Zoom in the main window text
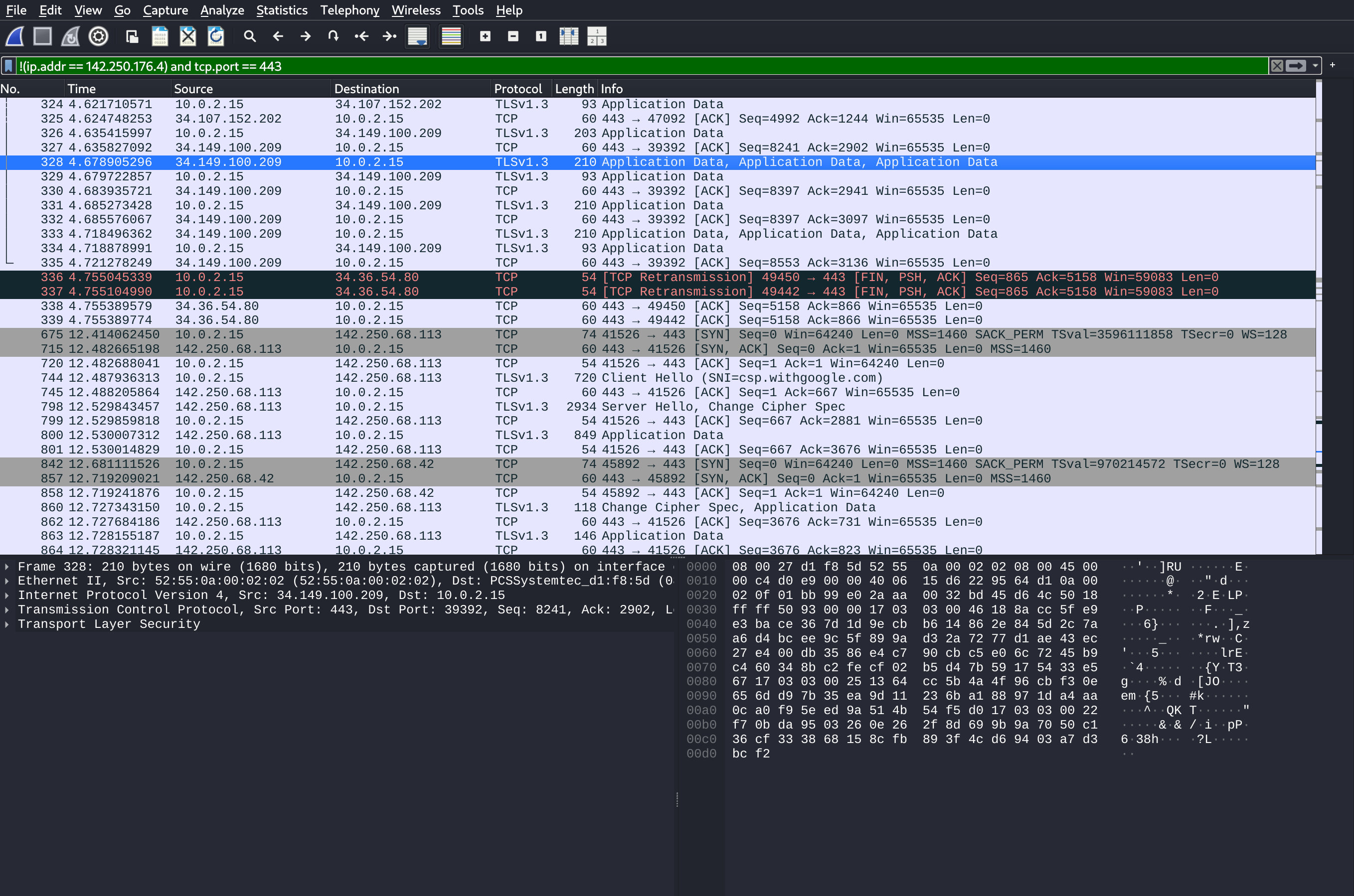1354x896 pixels. click(485, 36)
